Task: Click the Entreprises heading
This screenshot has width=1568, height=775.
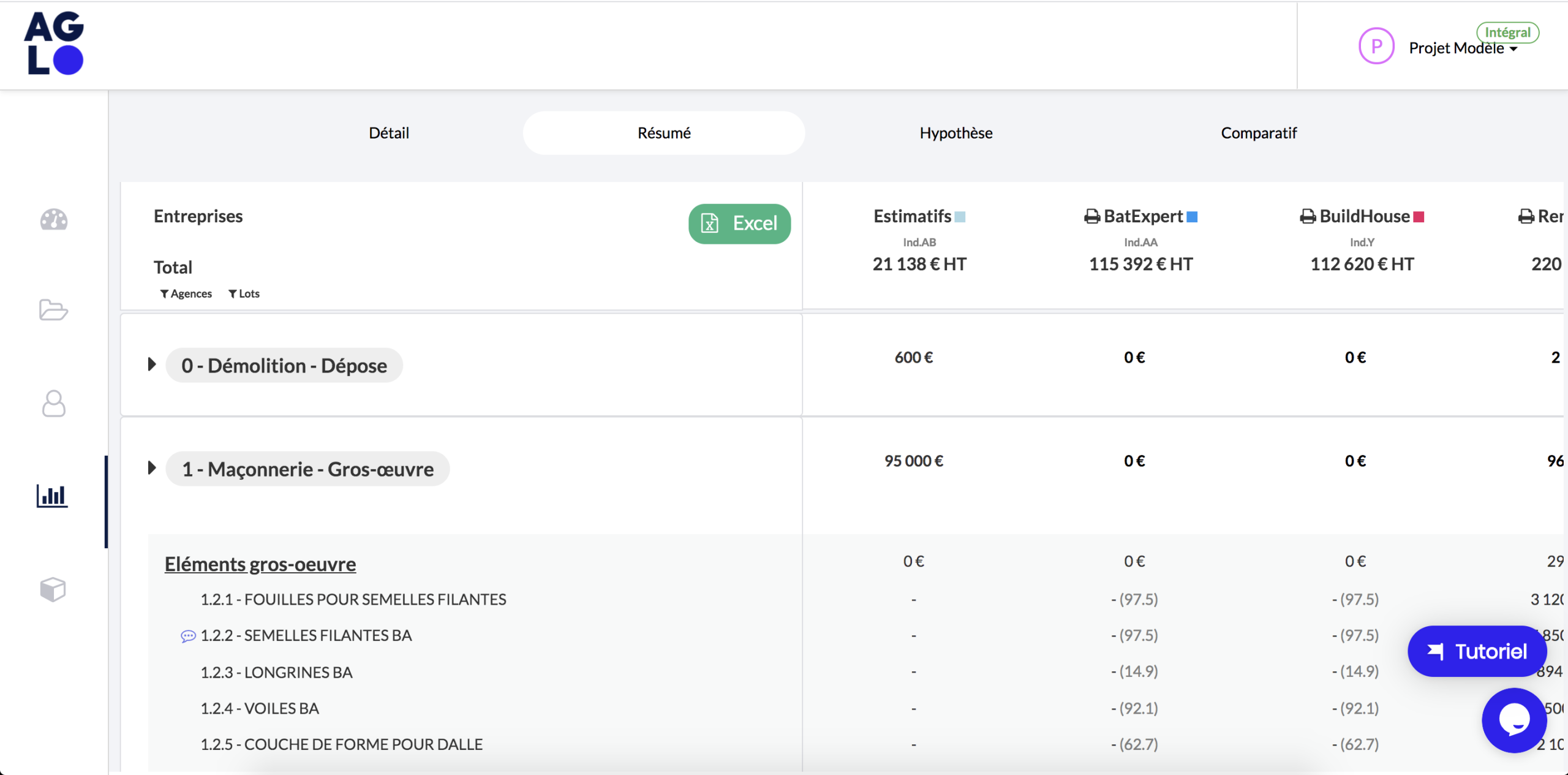Action: coord(198,216)
